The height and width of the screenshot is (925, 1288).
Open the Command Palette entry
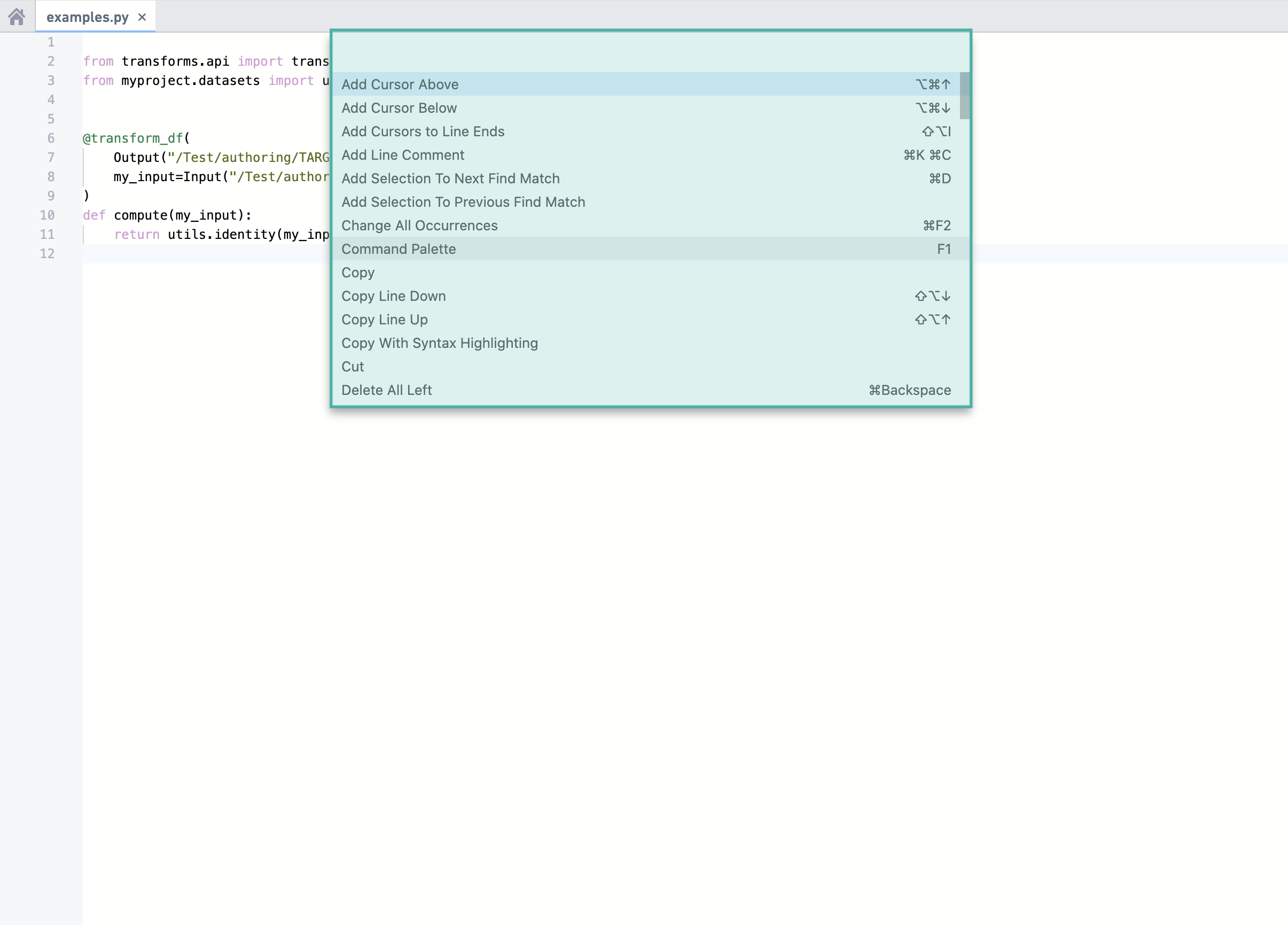click(x=650, y=249)
